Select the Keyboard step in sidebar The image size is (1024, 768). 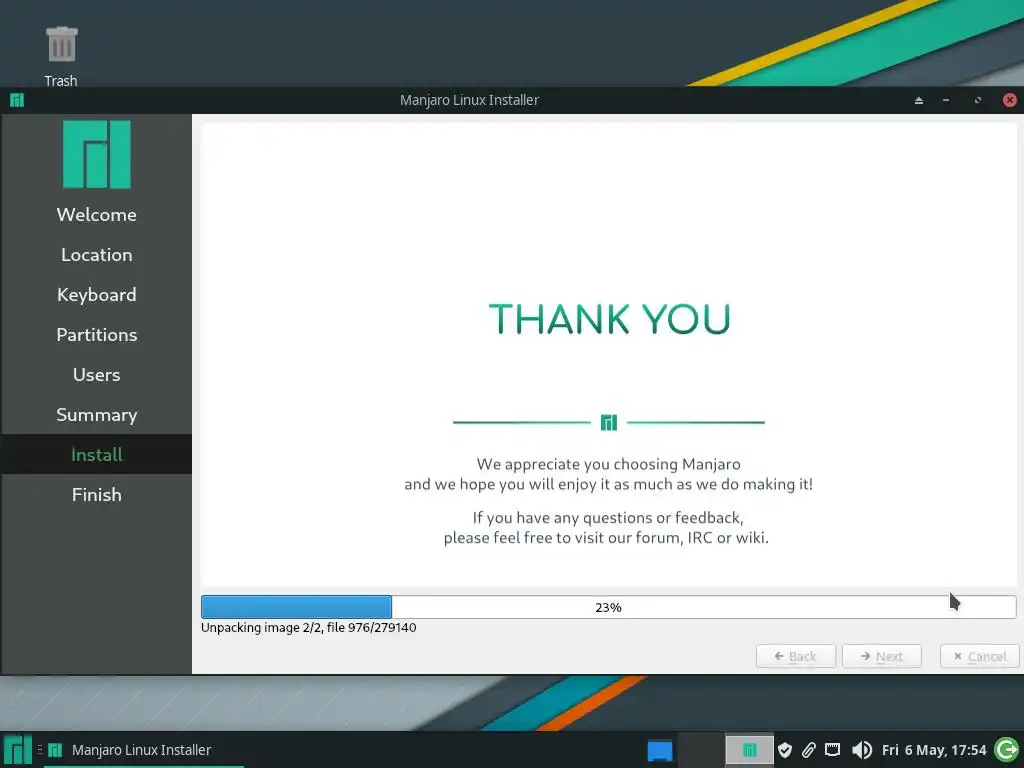pos(97,295)
